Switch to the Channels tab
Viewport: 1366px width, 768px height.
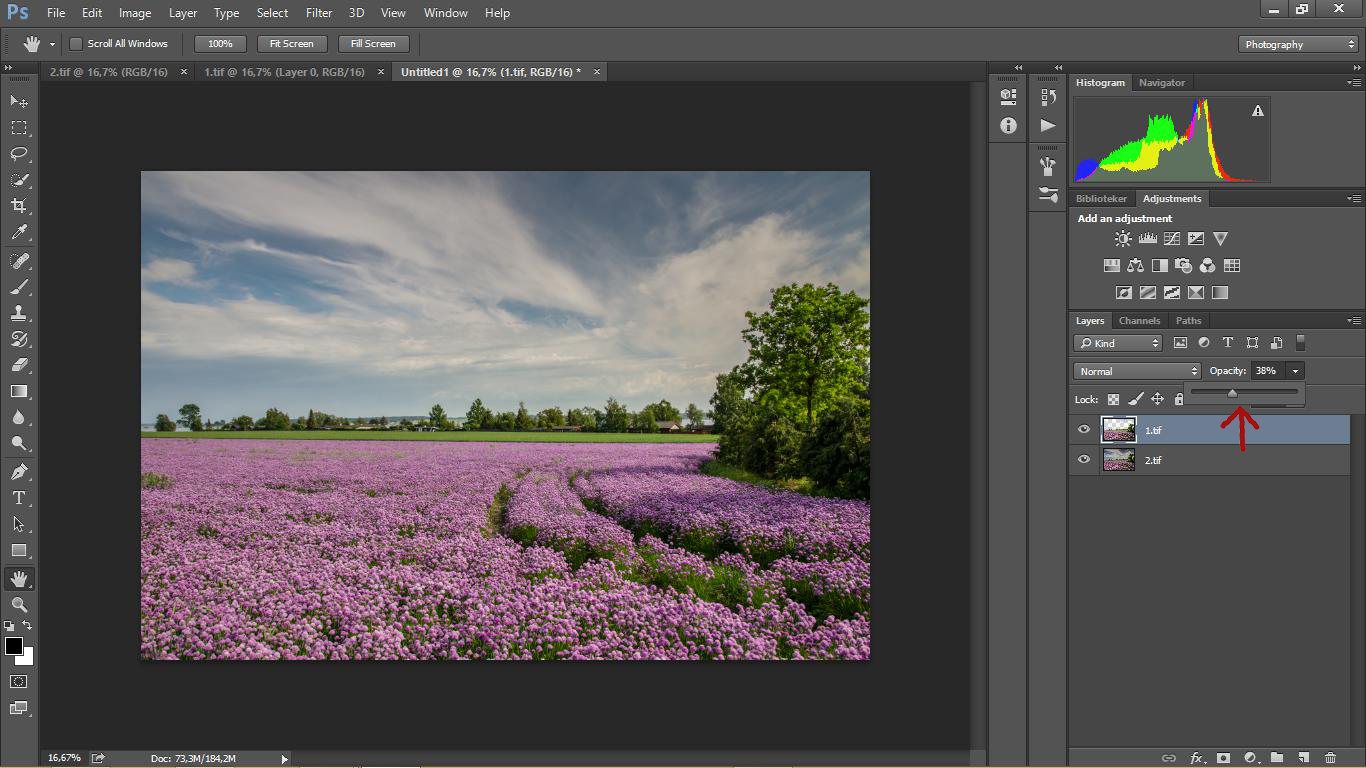tap(1139, 321)
